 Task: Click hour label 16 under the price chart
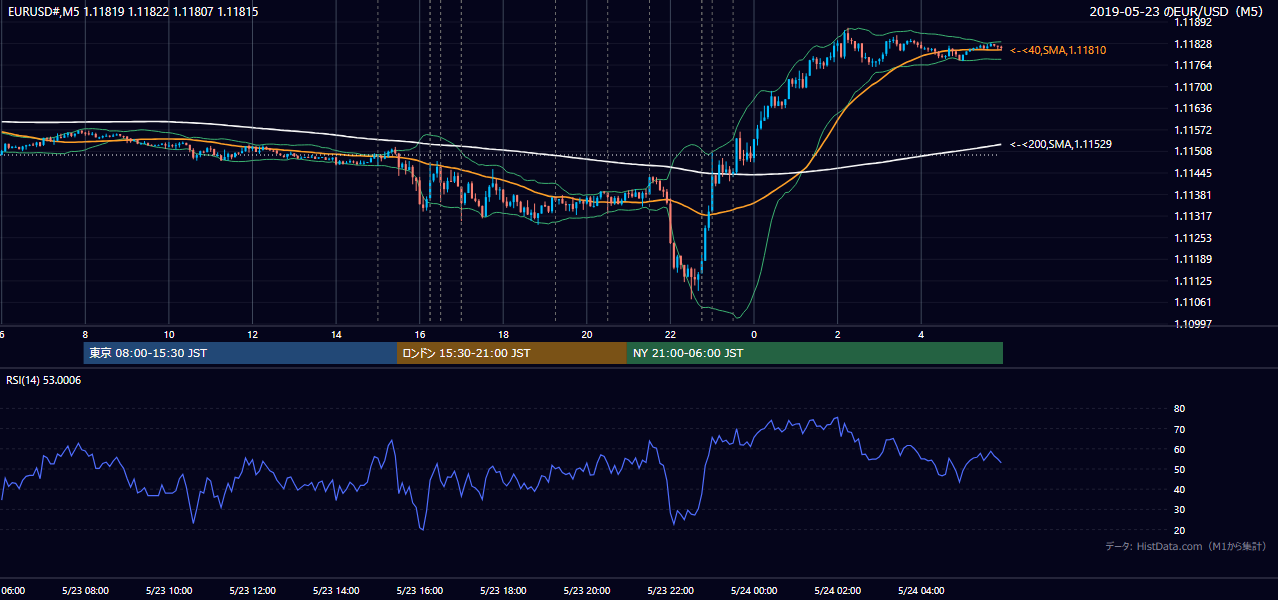[x=420, y=335]
